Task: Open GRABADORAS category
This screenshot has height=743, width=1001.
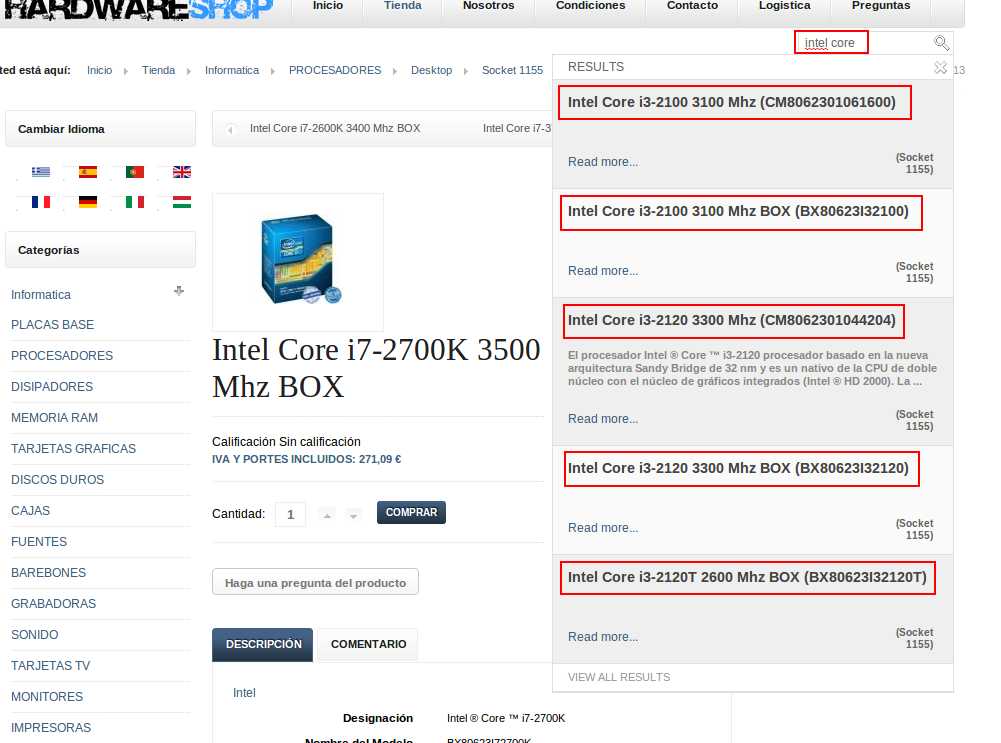Action: (54, 604)
